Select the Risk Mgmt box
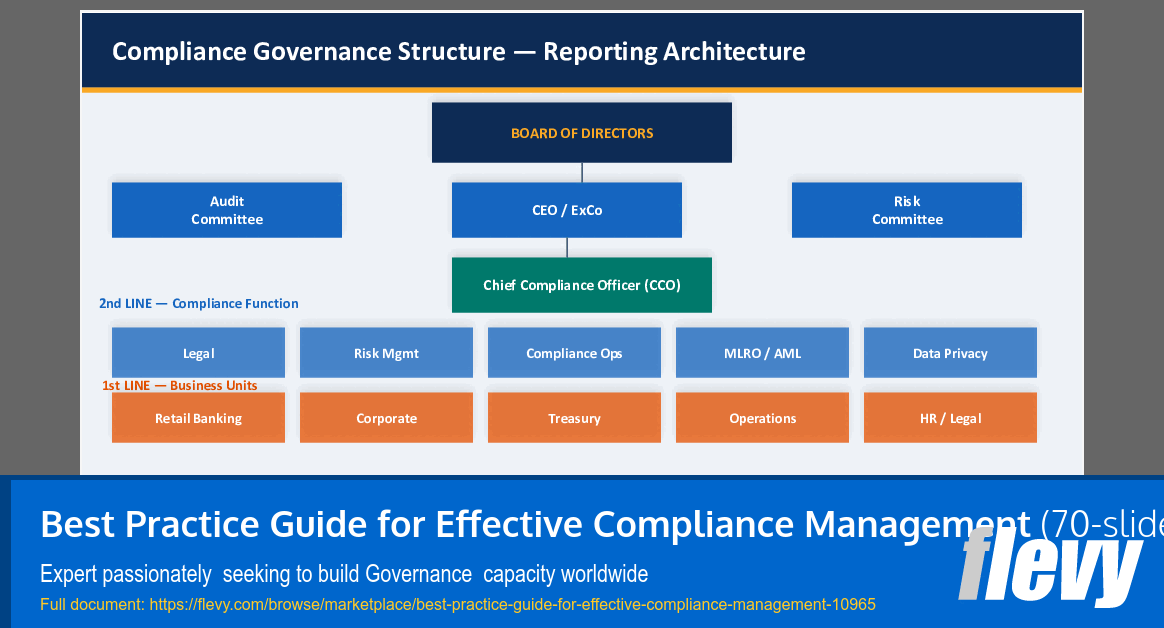Image resolution: width=1164 pixels, height=628 pixels. coord(385,352)
